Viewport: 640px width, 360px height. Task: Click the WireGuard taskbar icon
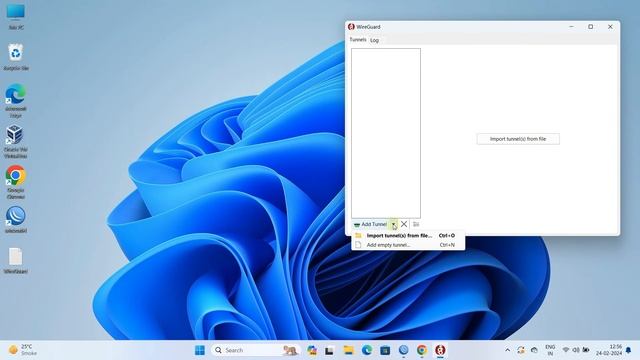440,350
